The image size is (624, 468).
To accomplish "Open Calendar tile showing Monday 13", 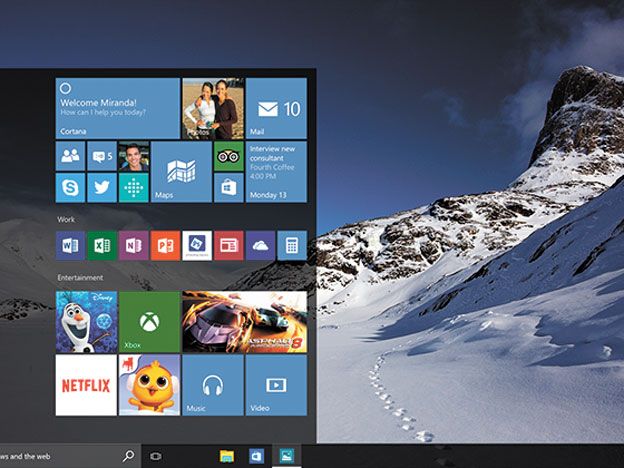I will pos(276,172).
